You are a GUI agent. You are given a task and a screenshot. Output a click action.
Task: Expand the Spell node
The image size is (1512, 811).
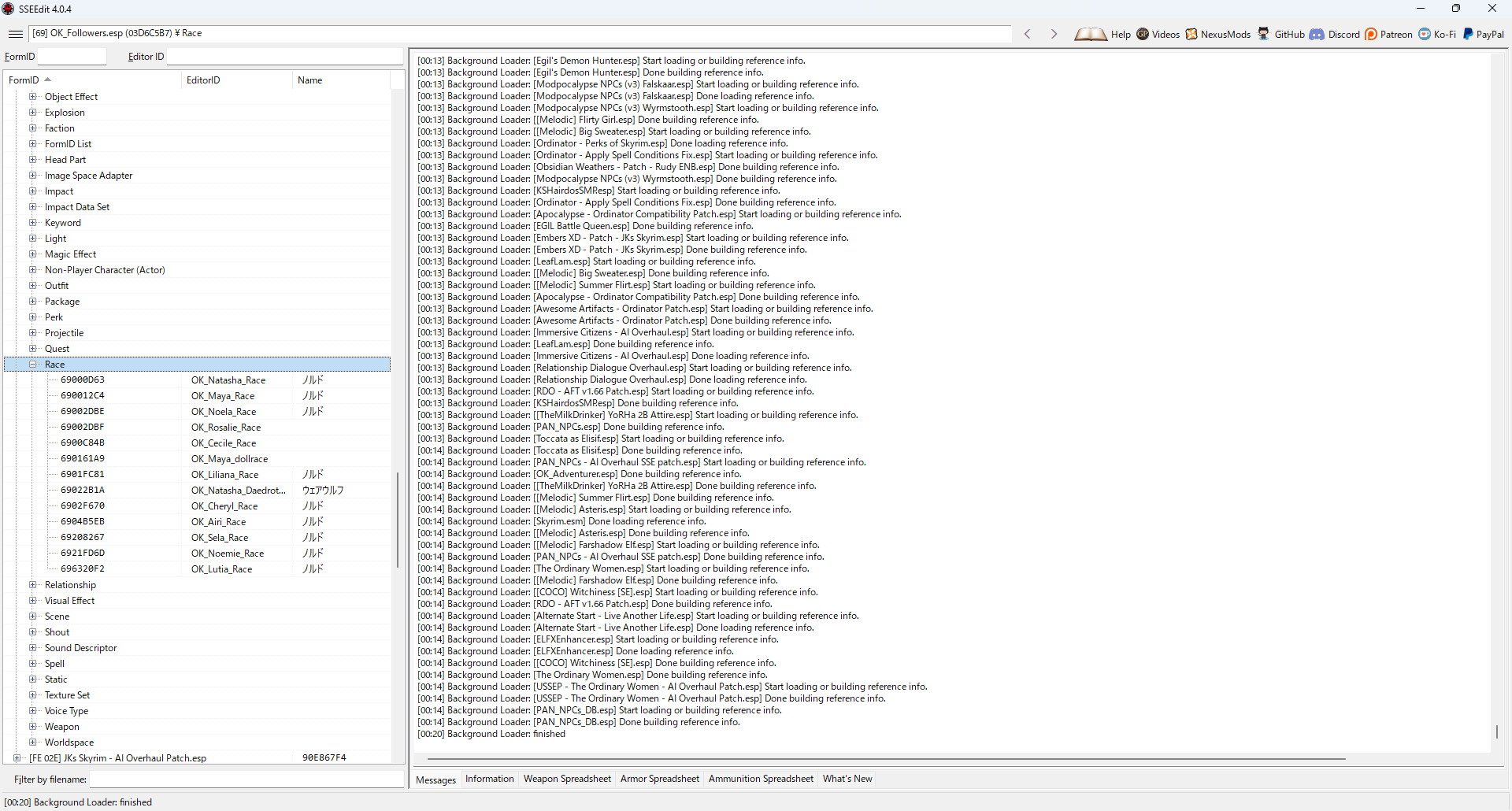(x=33, y=663)
